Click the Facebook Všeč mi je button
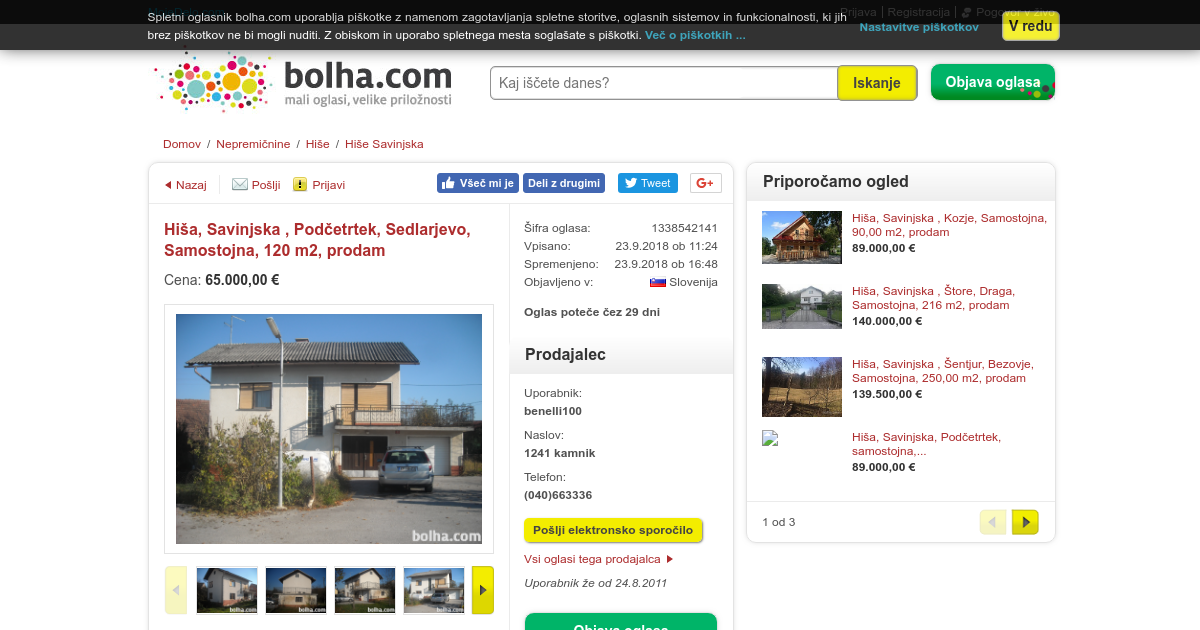 (x=477, y=183)
